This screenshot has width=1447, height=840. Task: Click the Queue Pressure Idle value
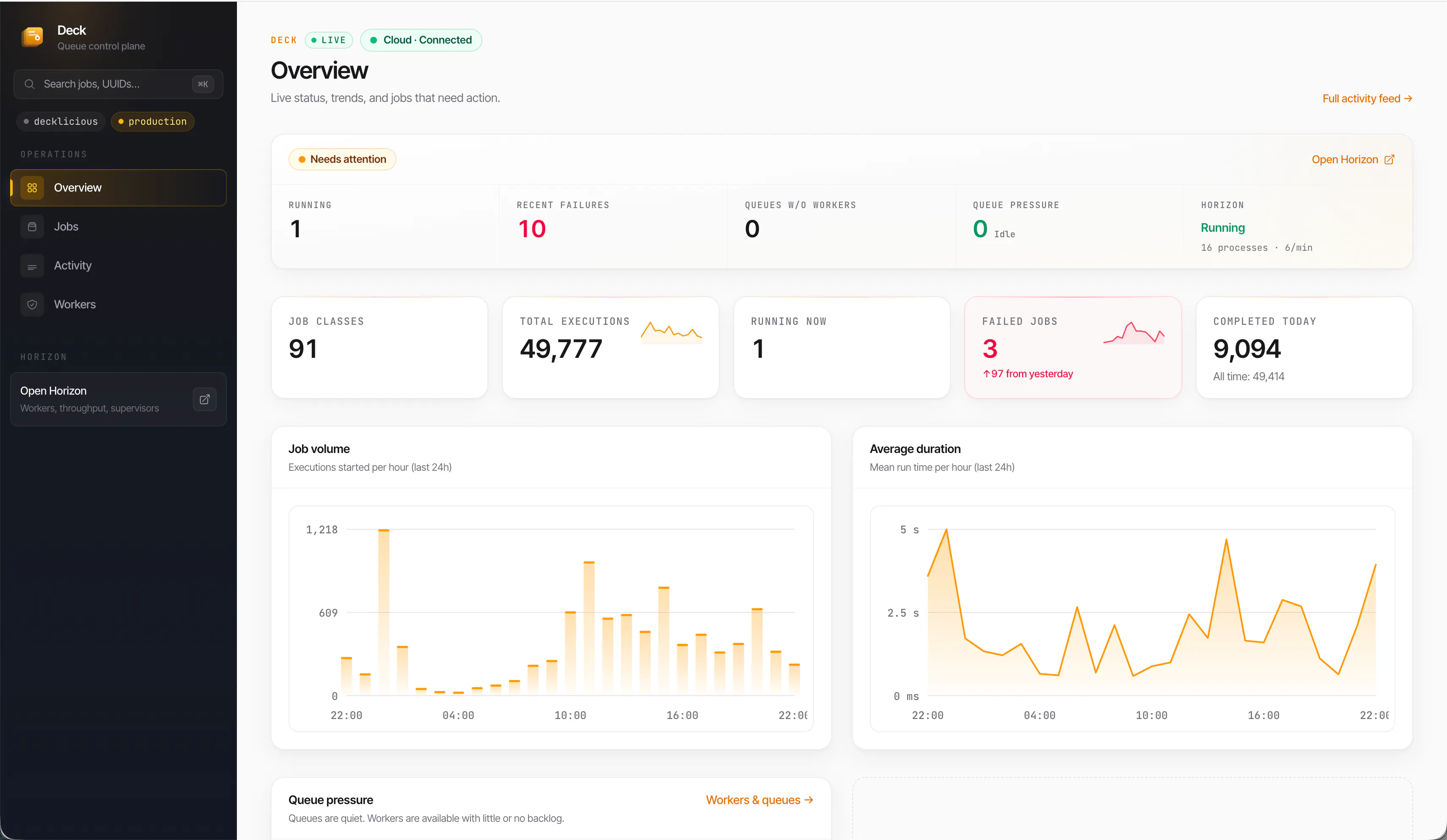[x=994, y=230]
